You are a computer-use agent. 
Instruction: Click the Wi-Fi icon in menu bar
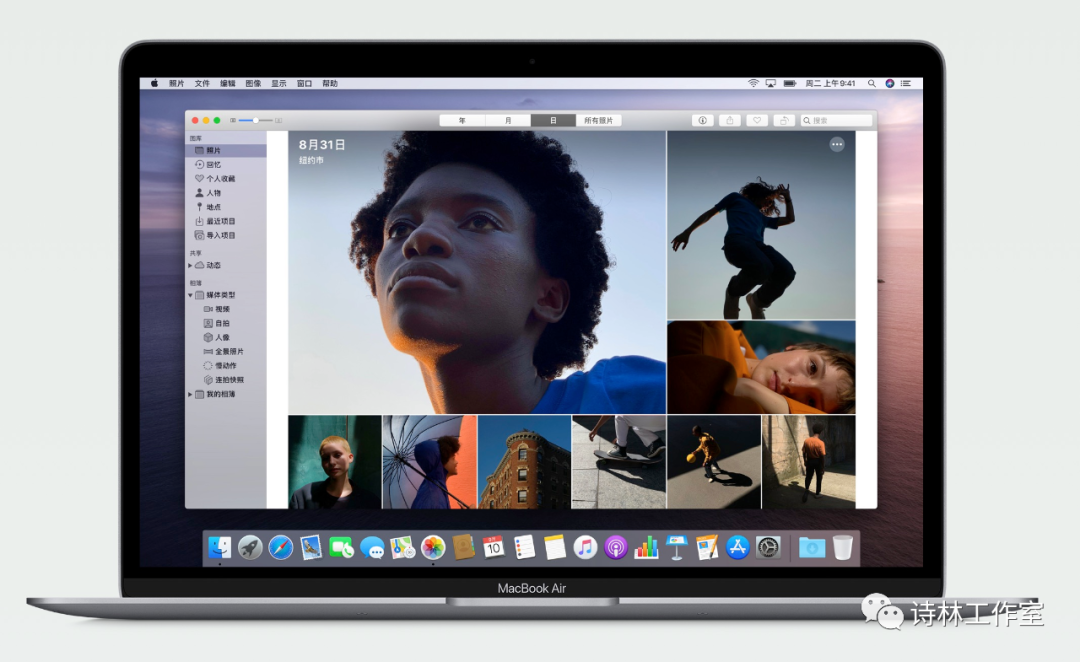coord(754,83)
